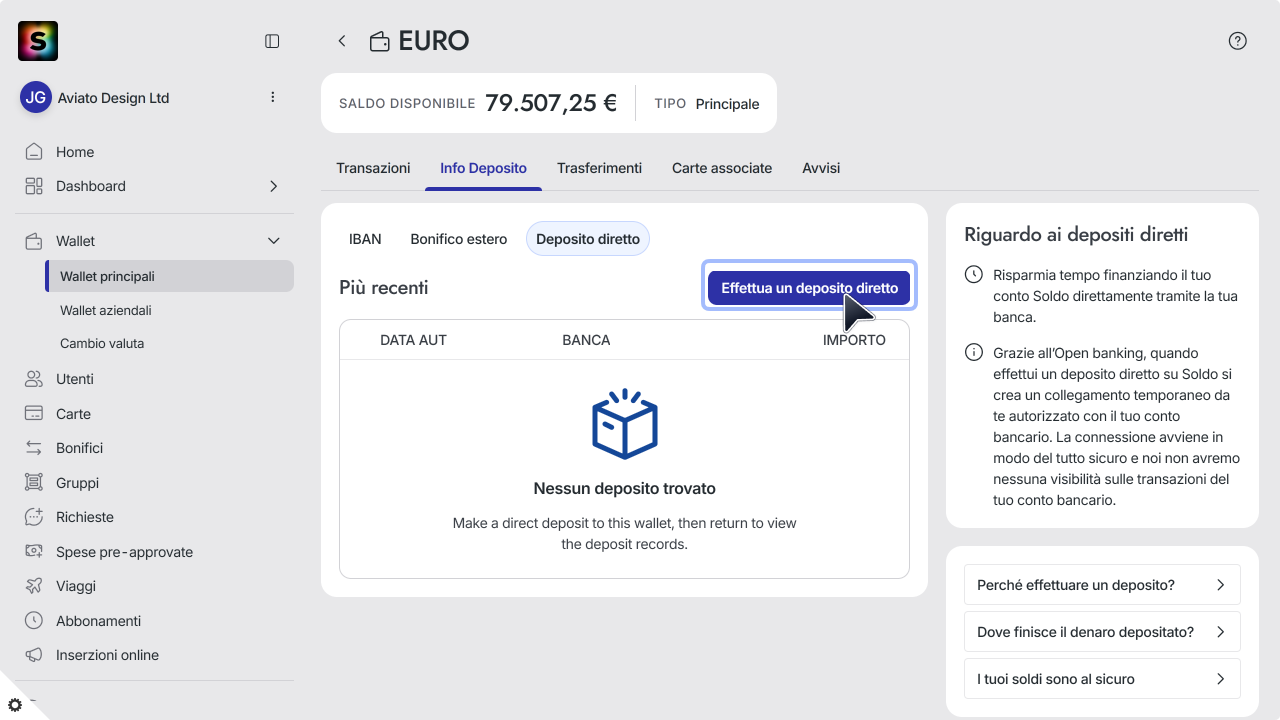Open the Utenti menu label
1280x720 pixels.
coord(75,379)
